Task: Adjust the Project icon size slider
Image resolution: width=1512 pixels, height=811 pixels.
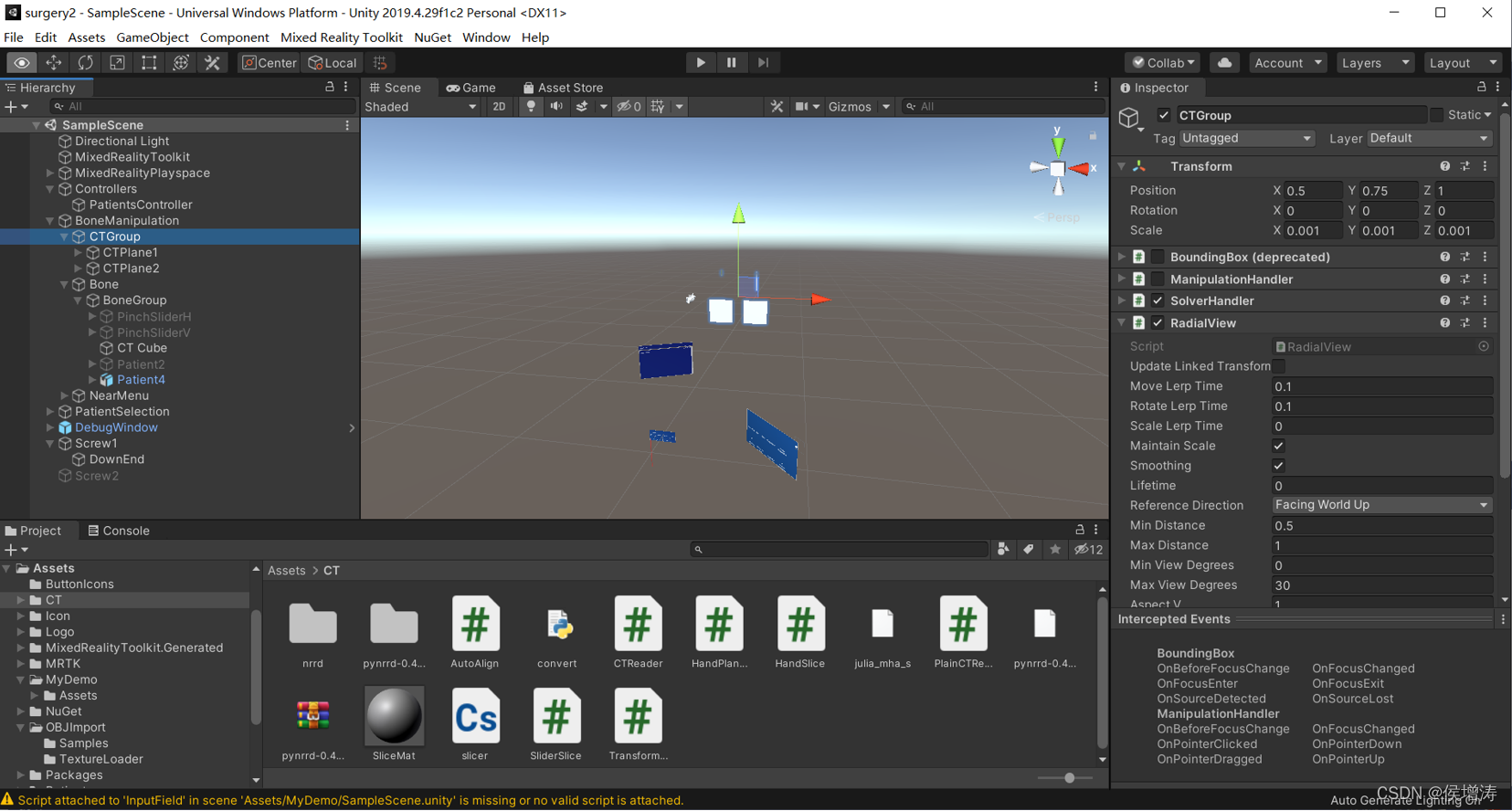Action: [1068, 778]
